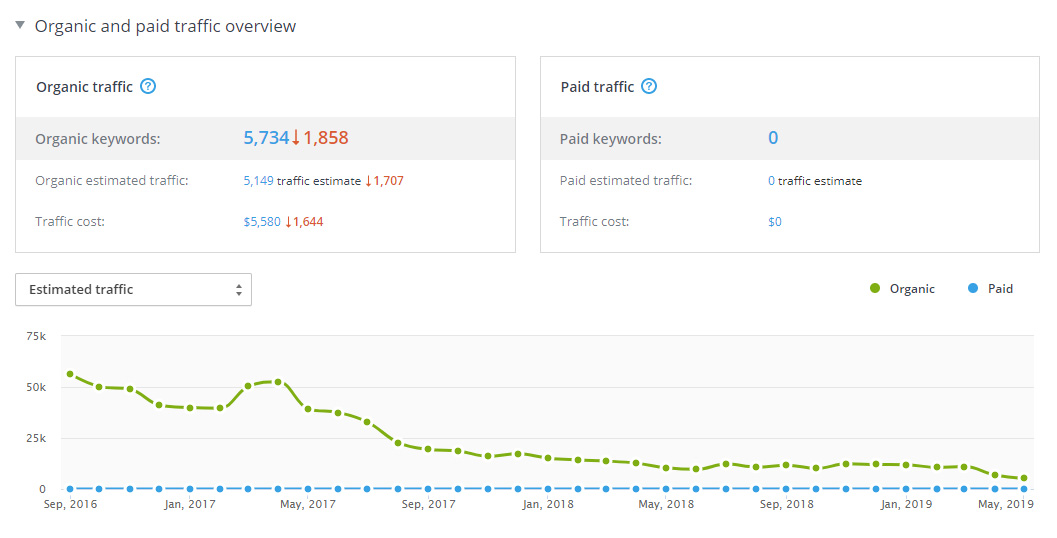
Task: Open the 5,734 organic keywords link
Action: (266, 138)
